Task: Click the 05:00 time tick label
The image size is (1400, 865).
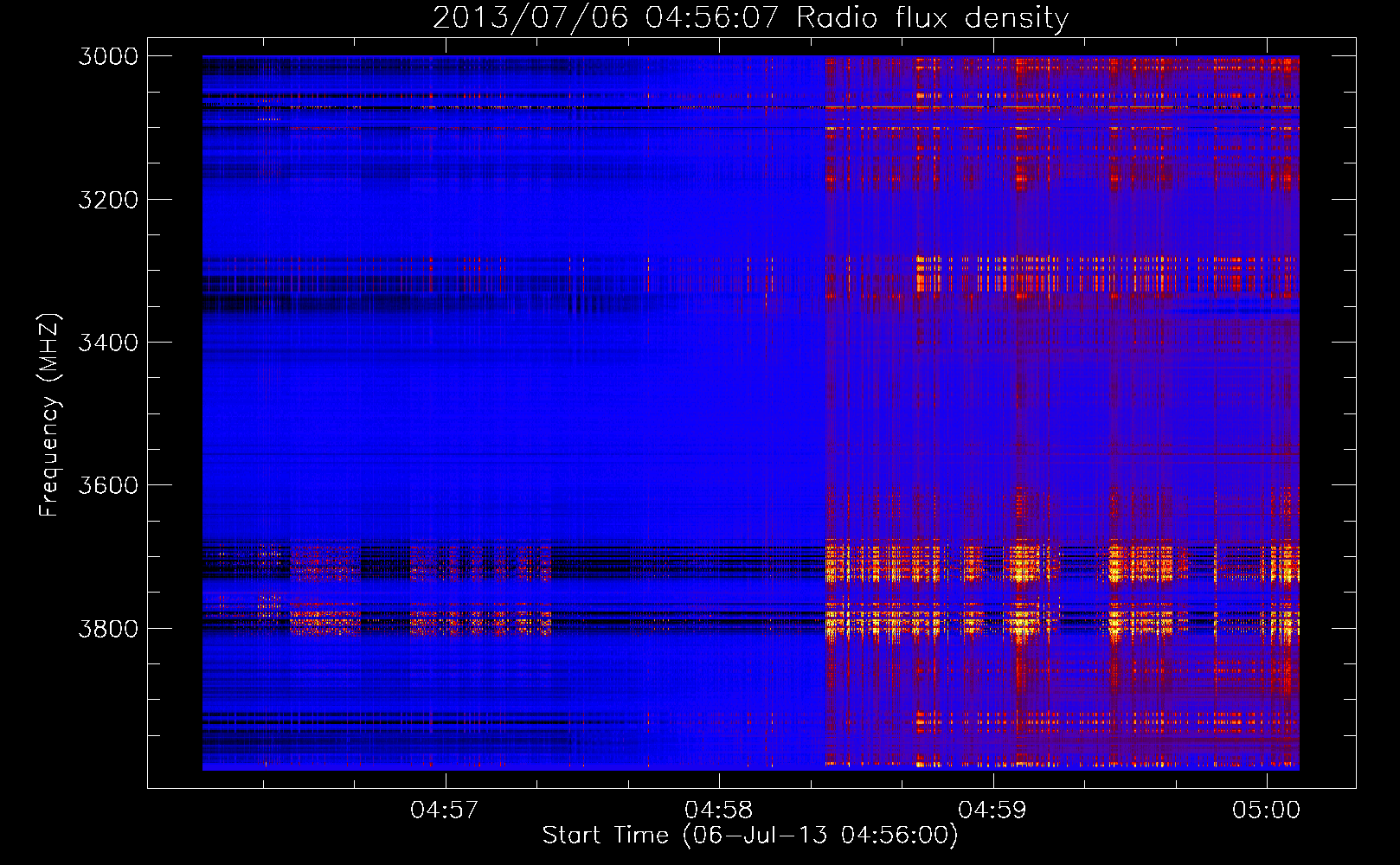Action: pos(1267,811)
